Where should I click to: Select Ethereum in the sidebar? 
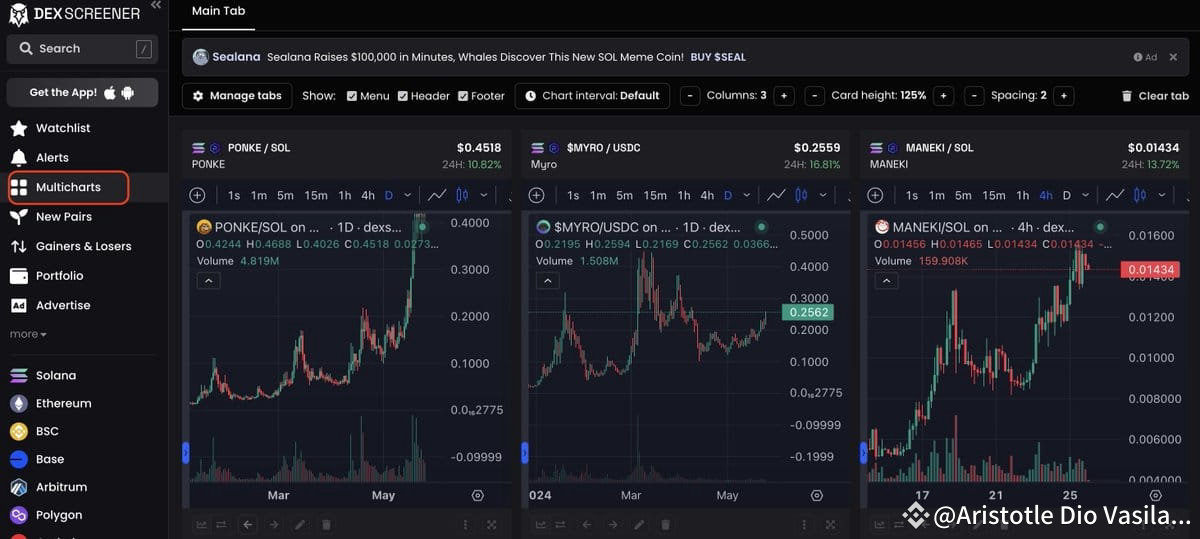64,404
